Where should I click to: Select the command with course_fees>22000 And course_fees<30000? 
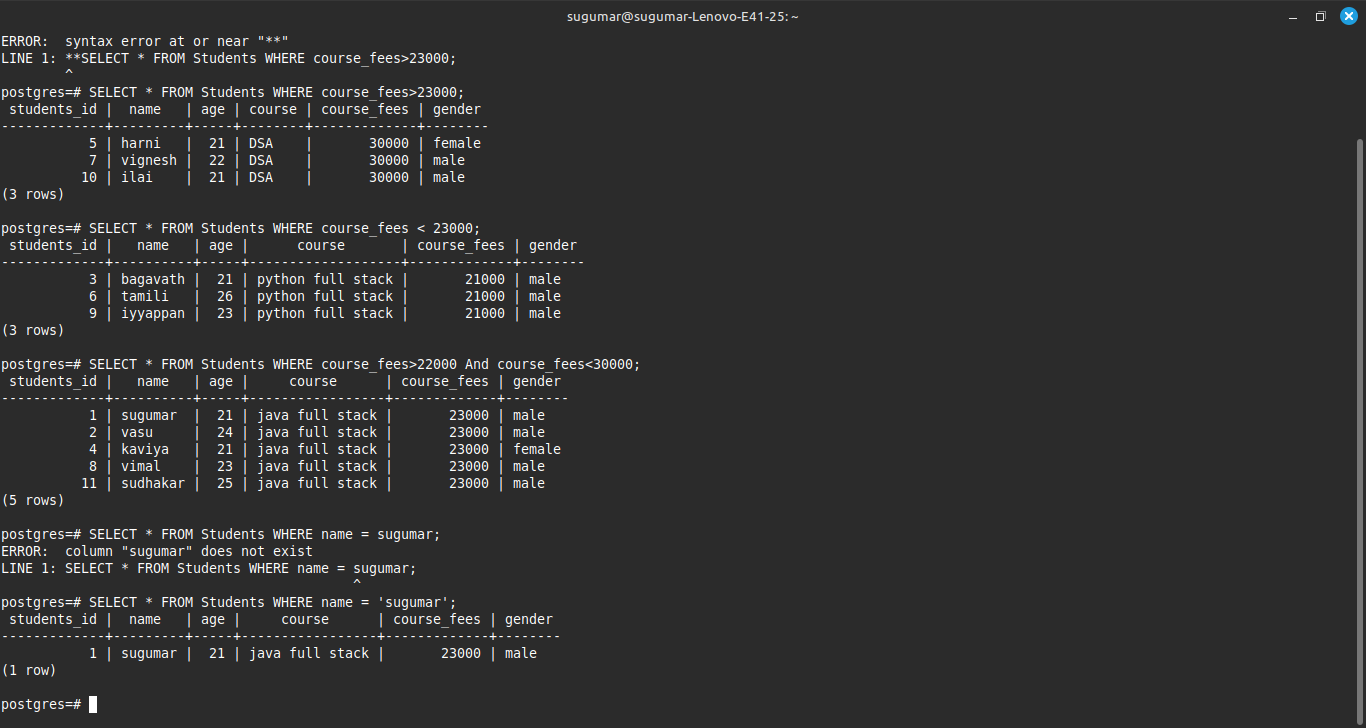coord(365,364)
